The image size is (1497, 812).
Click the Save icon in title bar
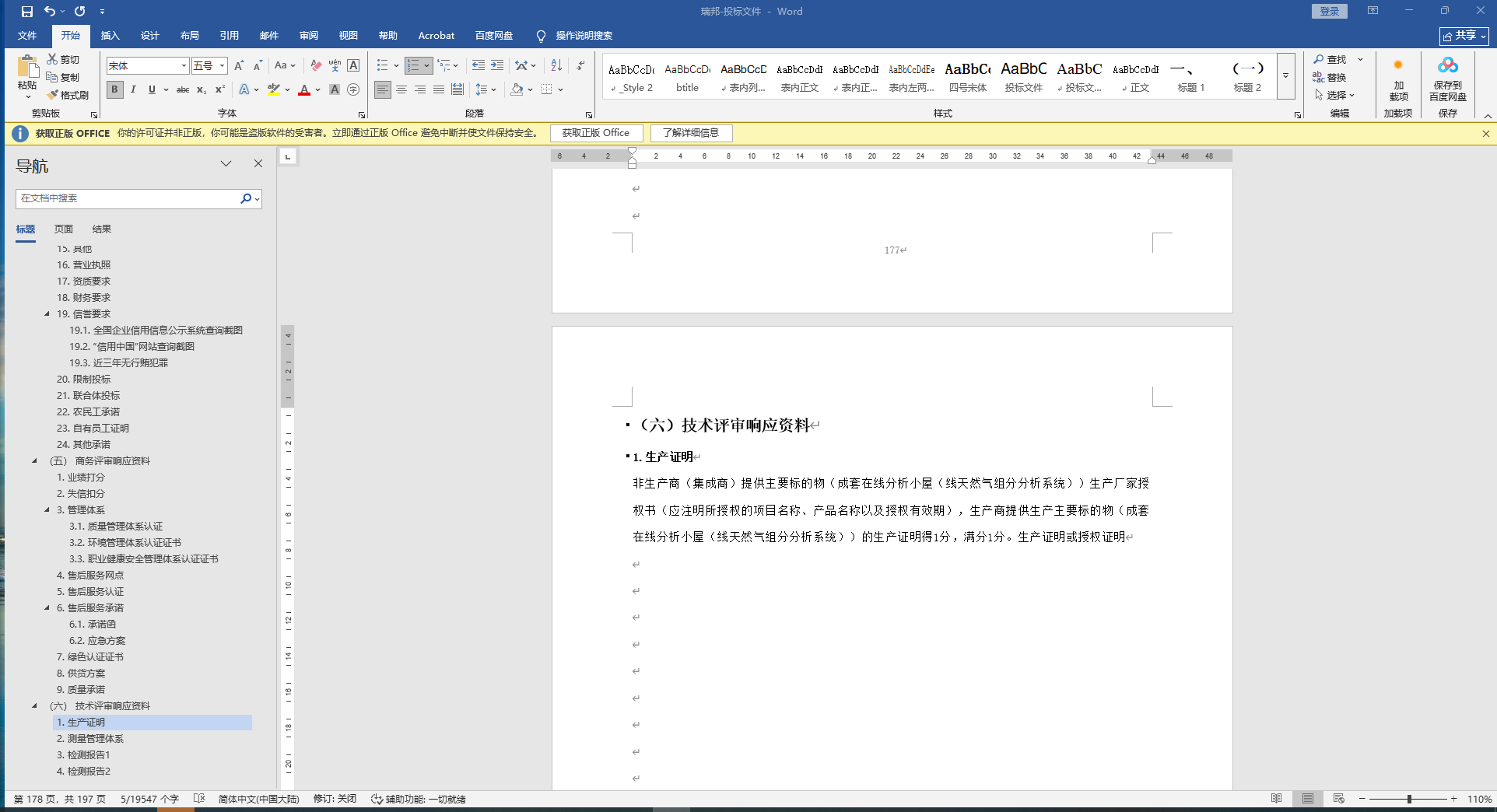[x=27, y=12]
